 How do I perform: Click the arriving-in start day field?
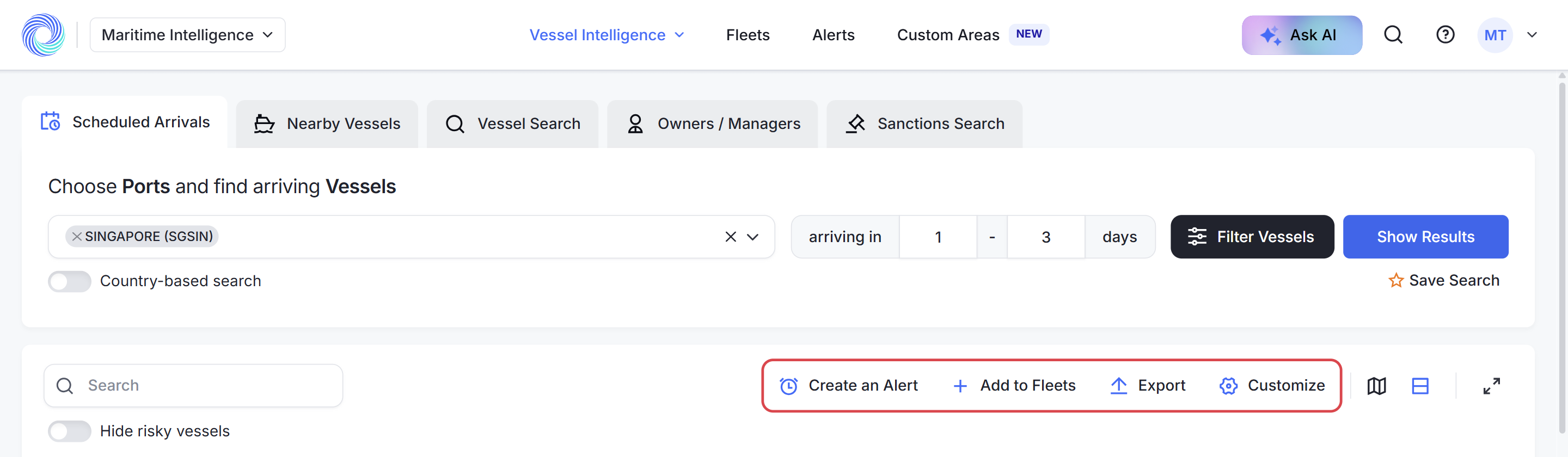click(938, 237)
